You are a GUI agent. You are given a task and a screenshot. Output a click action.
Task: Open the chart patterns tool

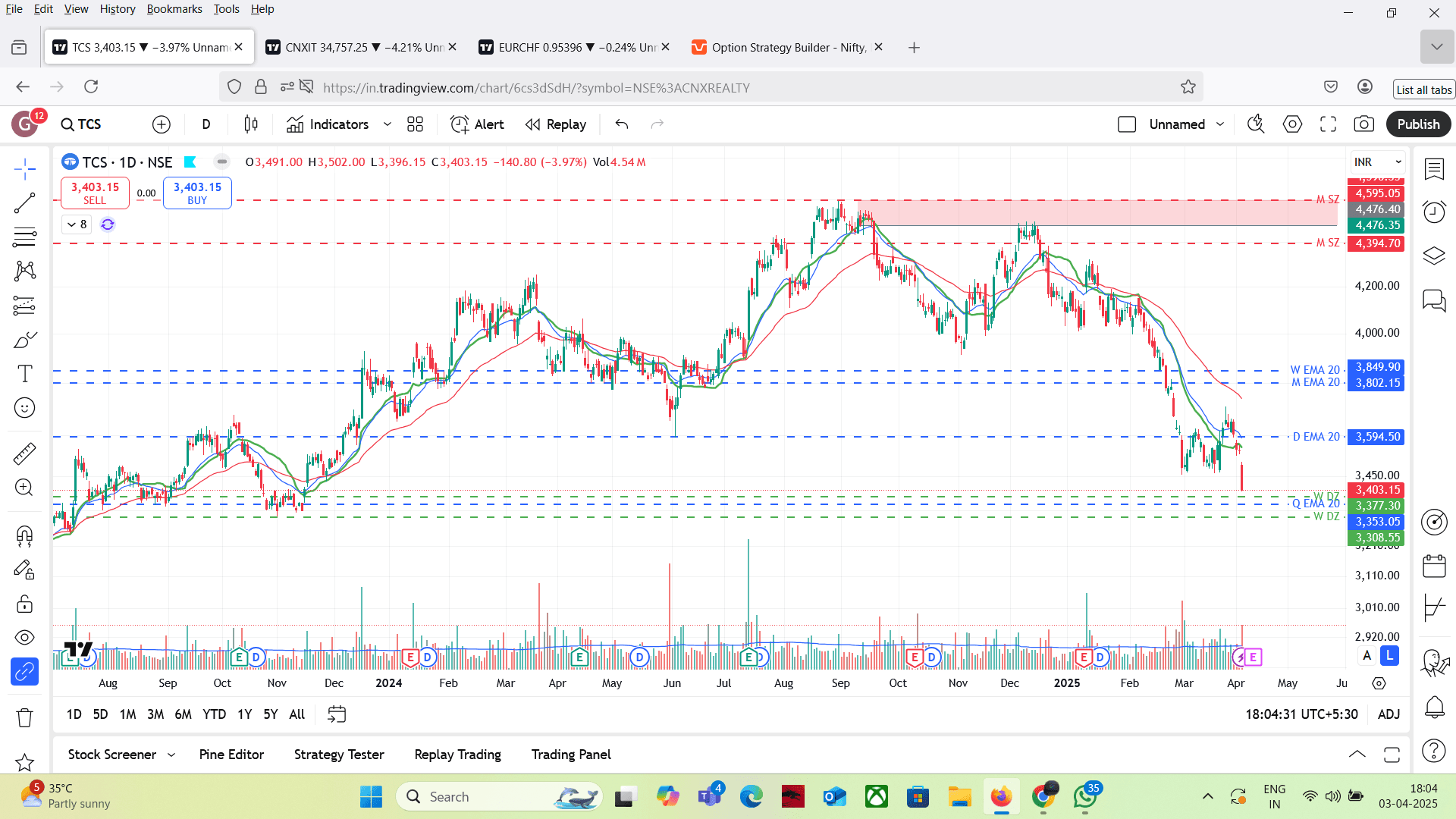pyautogui.click(x=24, y=271)
